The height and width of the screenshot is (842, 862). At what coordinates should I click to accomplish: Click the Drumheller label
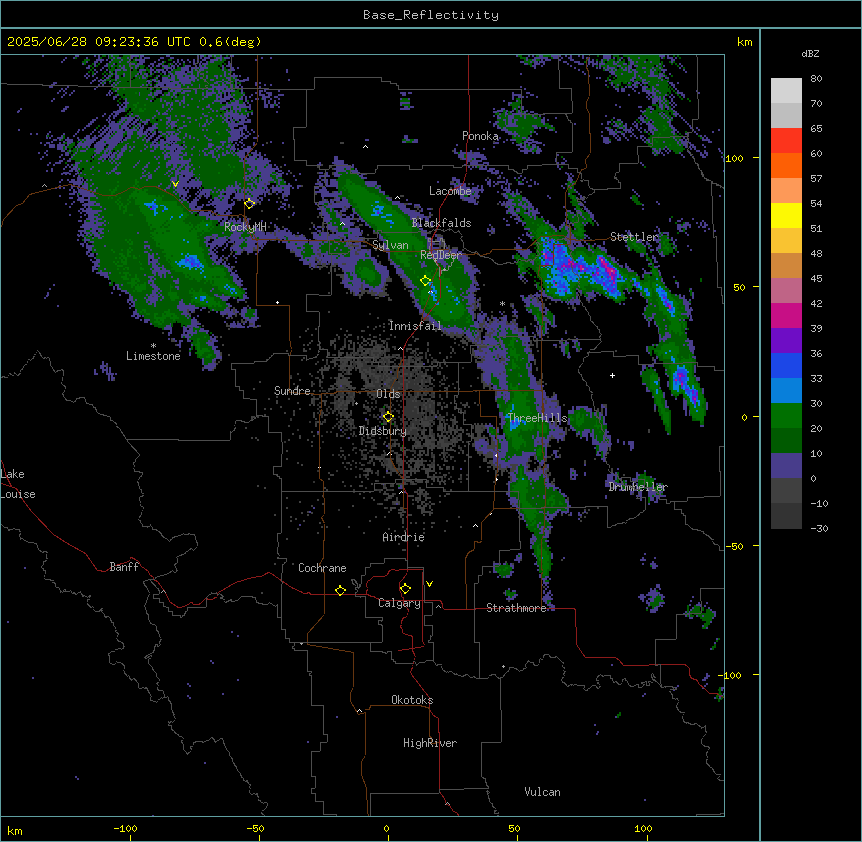point(638,487)
